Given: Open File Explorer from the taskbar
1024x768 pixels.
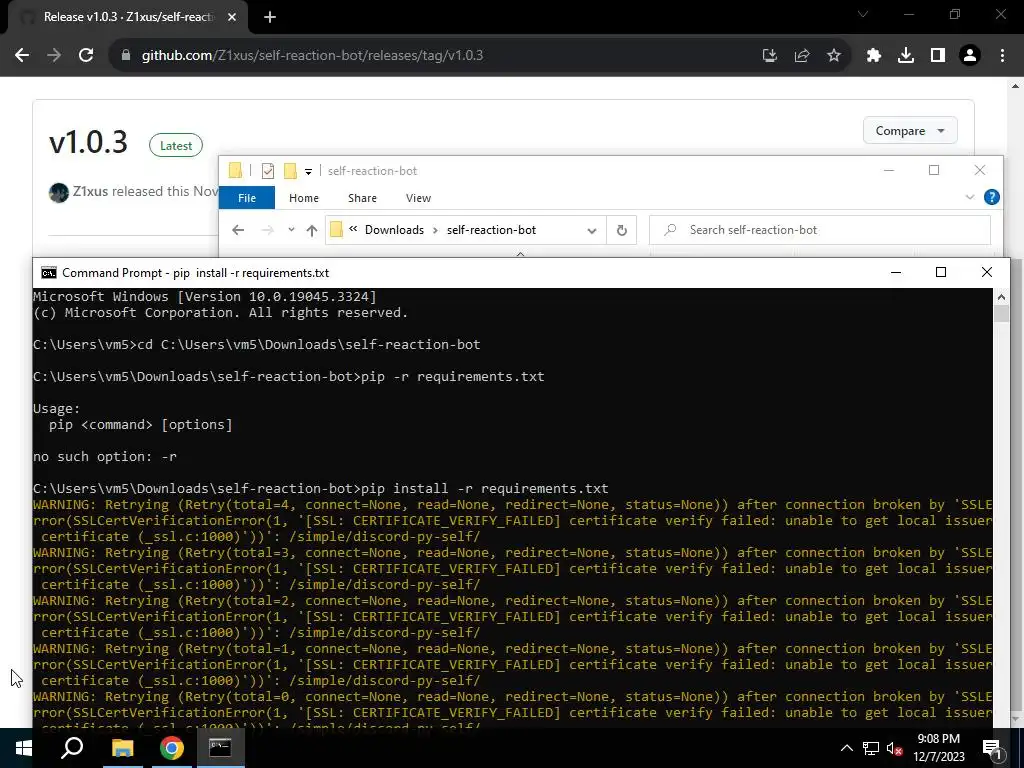Looking at the screenshot, I should pyautogui.click(x=122, y=748).
